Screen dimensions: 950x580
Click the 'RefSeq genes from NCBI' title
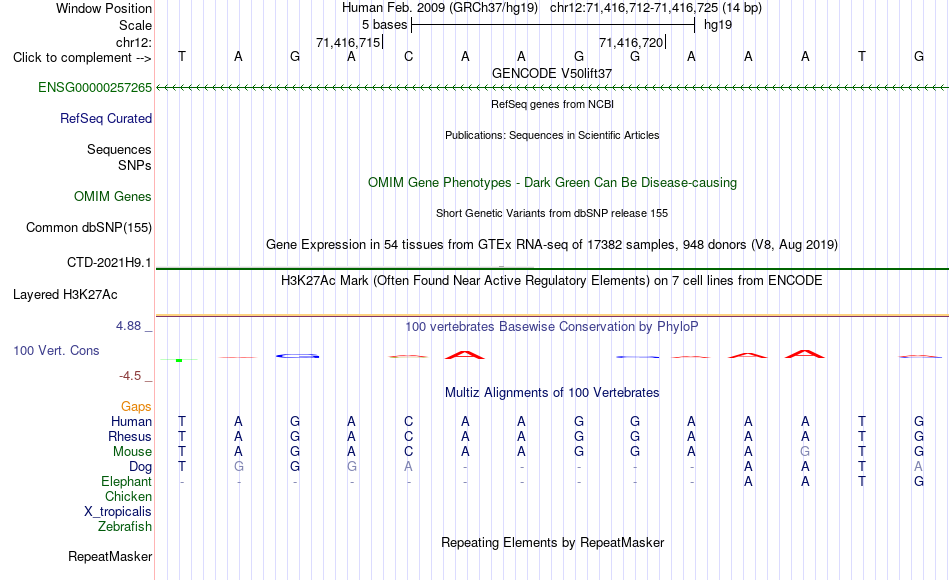point(552,104)
